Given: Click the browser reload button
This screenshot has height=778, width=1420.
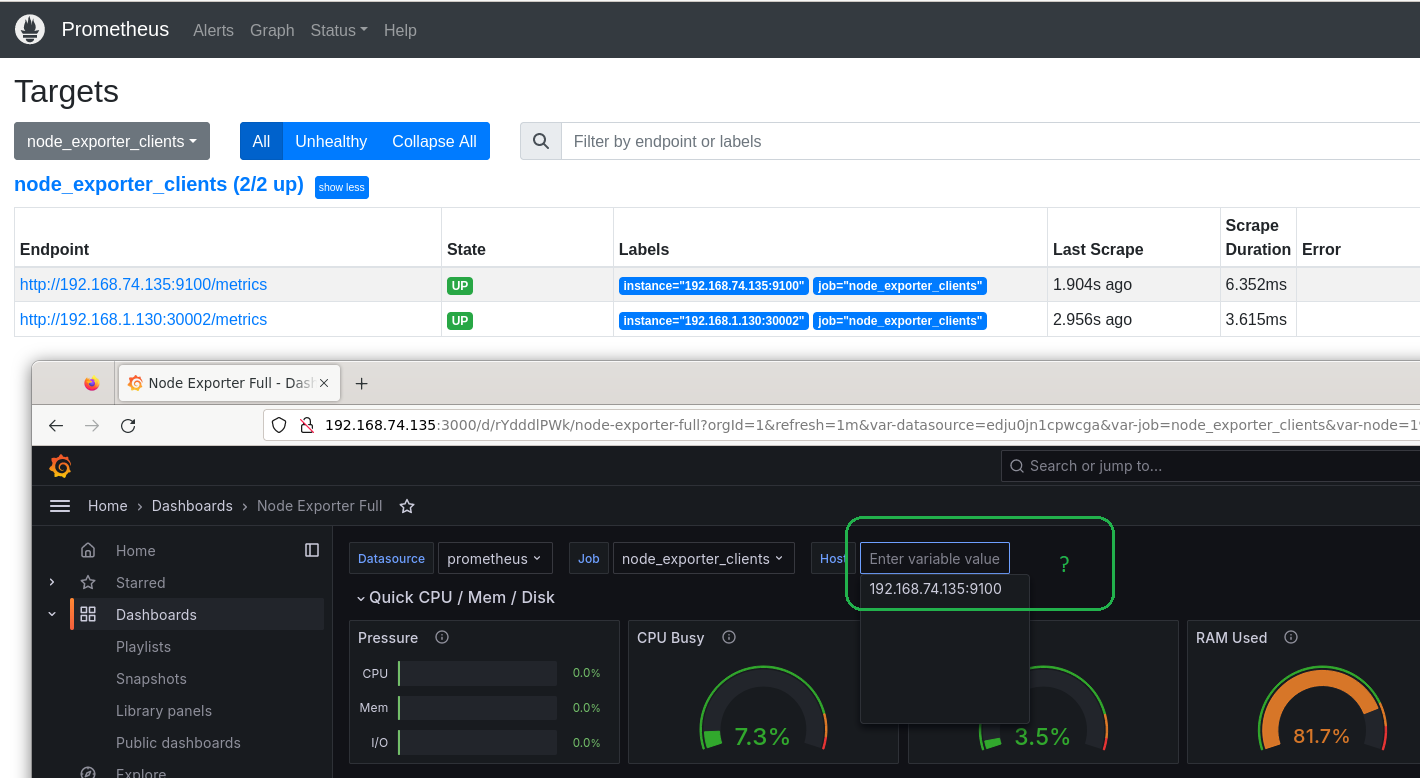Looking at the screenshot, I should pyautogui.click(x=128, y=426).
